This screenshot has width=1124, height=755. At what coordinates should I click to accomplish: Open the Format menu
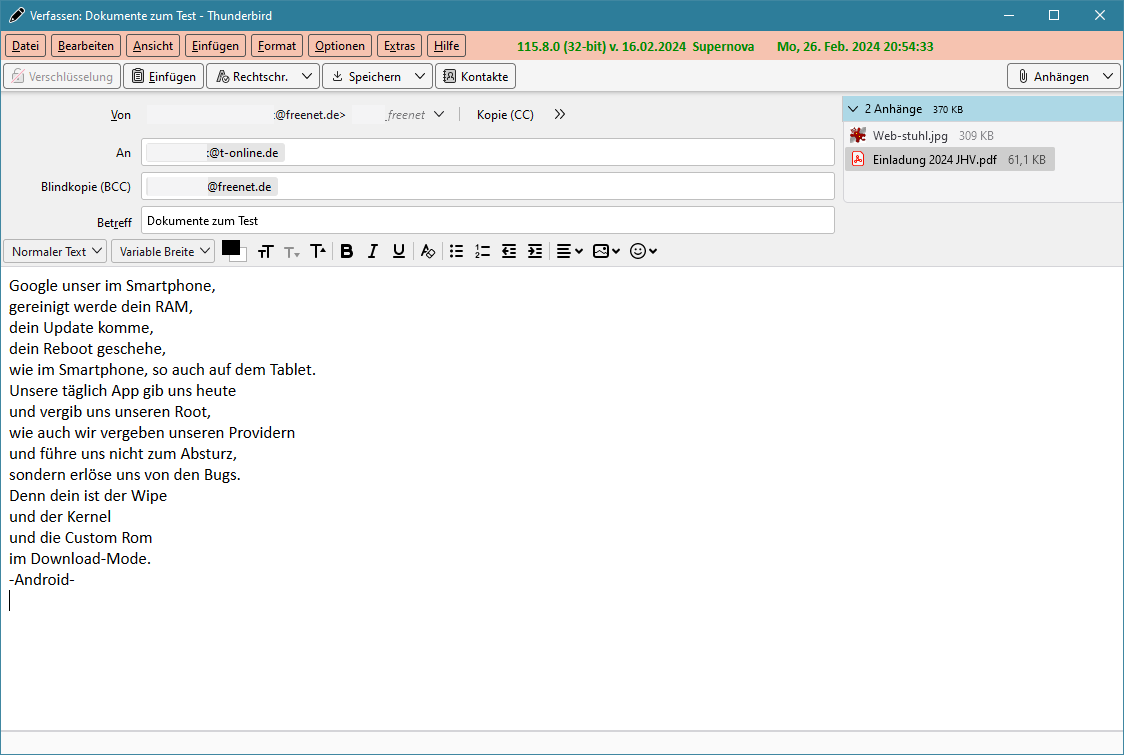pyautogui.click(x=277, y=46)
